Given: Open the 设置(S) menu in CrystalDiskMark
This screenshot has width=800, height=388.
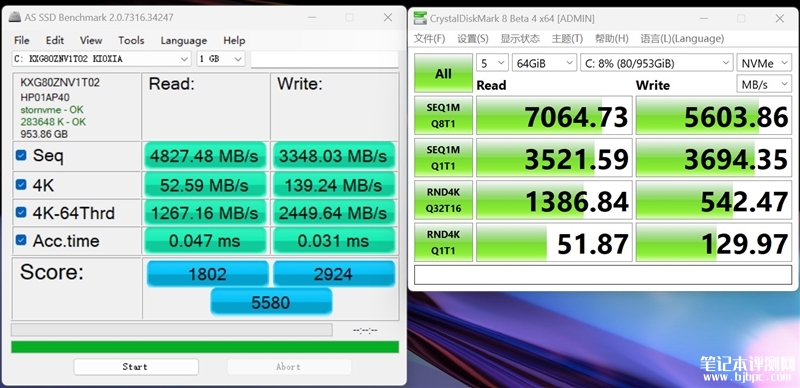Looking at the screenshot, I should tap(472, 39).
